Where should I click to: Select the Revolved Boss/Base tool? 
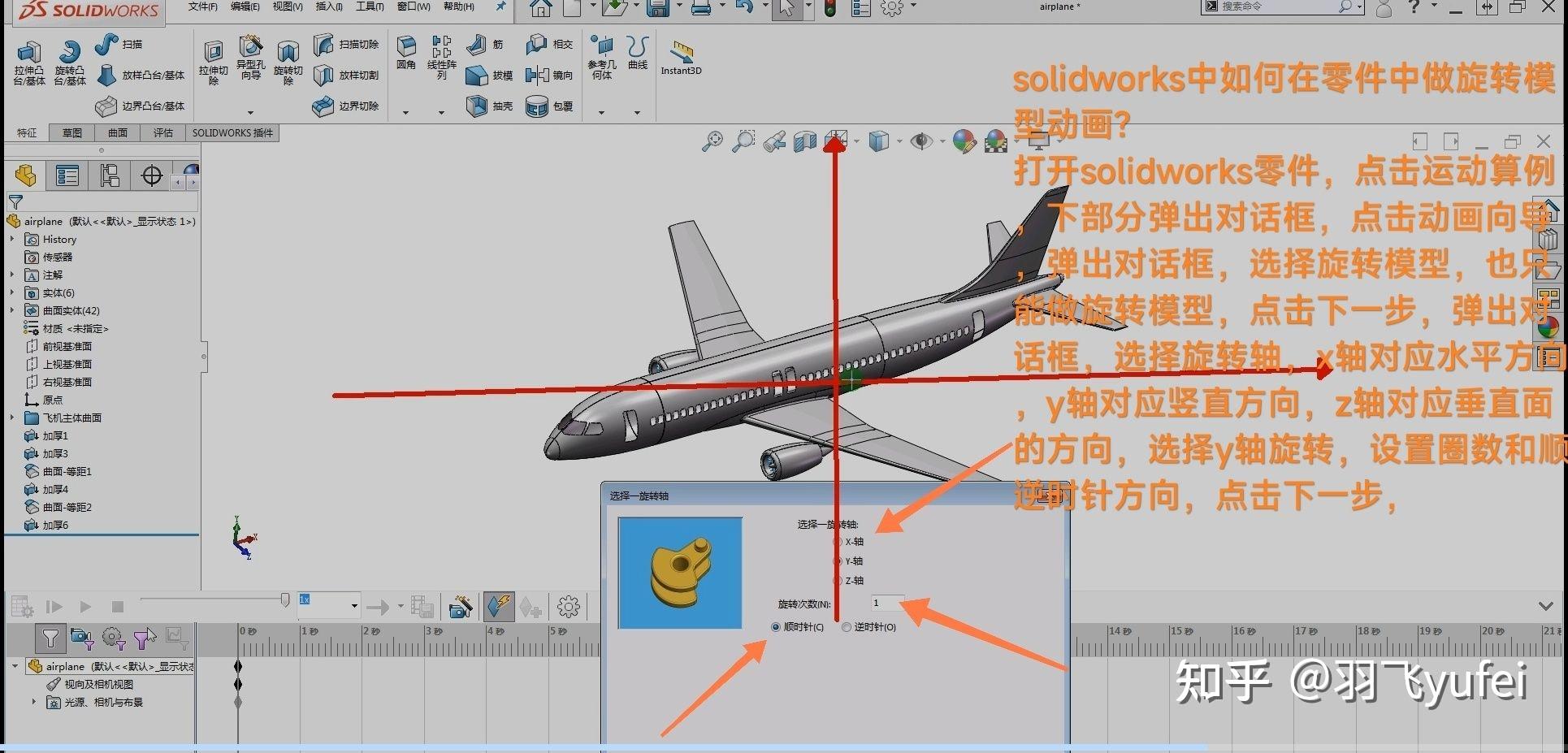coord(70,63)
